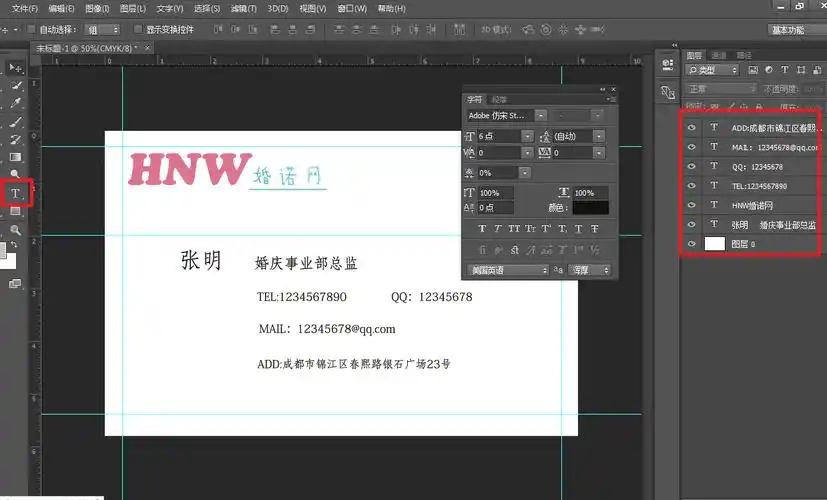Screen dimensions: 827x500
Task: Select the HNW婚诺网 layer name
Action: [753, 205]
